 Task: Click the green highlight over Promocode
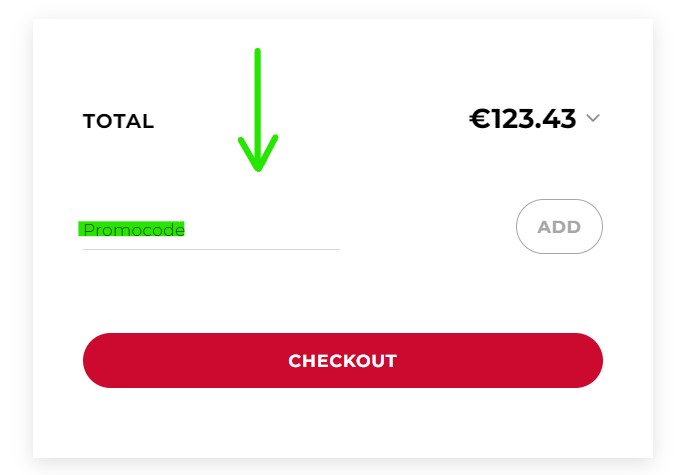132,229
